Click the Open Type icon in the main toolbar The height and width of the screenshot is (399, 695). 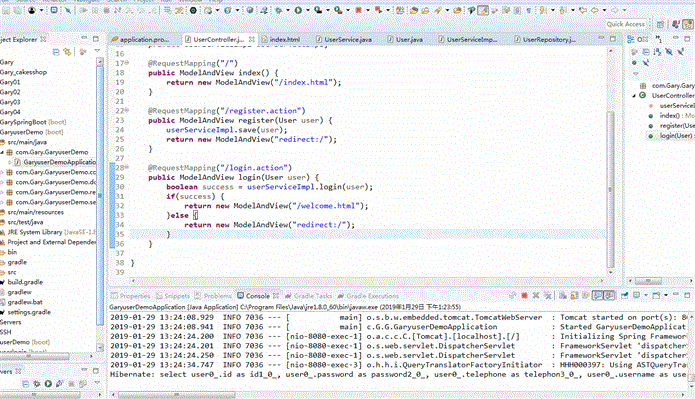tap(414, 10)
